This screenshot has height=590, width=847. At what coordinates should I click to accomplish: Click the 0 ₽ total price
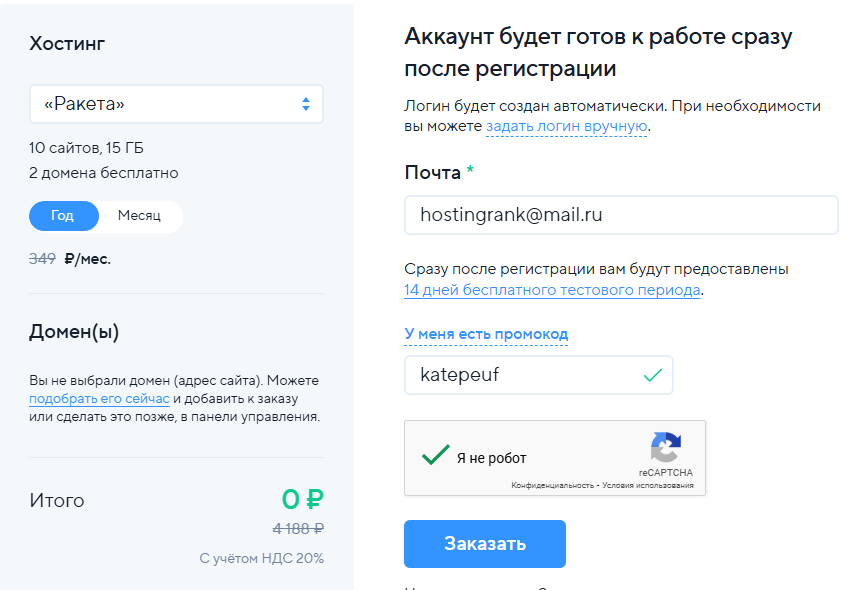click(302, 499)
